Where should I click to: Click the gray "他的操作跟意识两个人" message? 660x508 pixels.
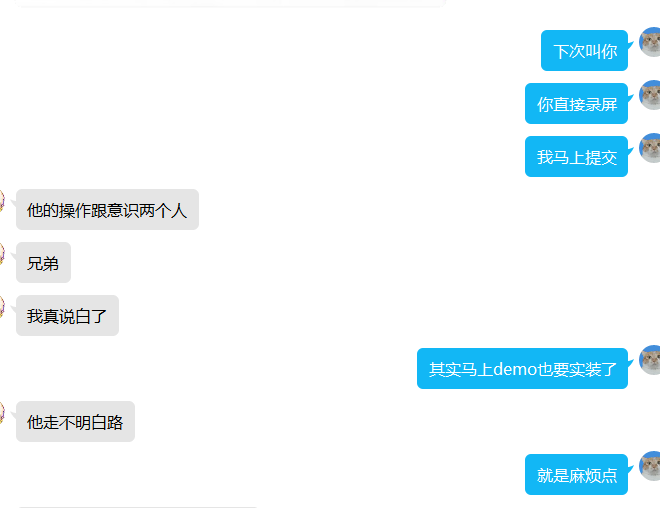point(107,210)
